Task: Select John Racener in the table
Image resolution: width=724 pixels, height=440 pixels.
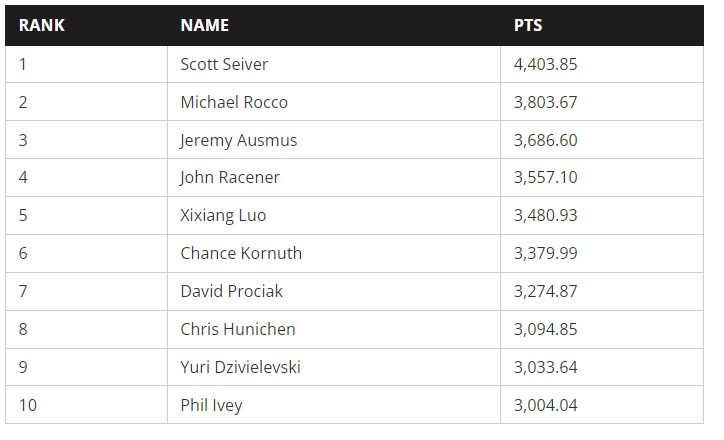Action: coord(229,178)
